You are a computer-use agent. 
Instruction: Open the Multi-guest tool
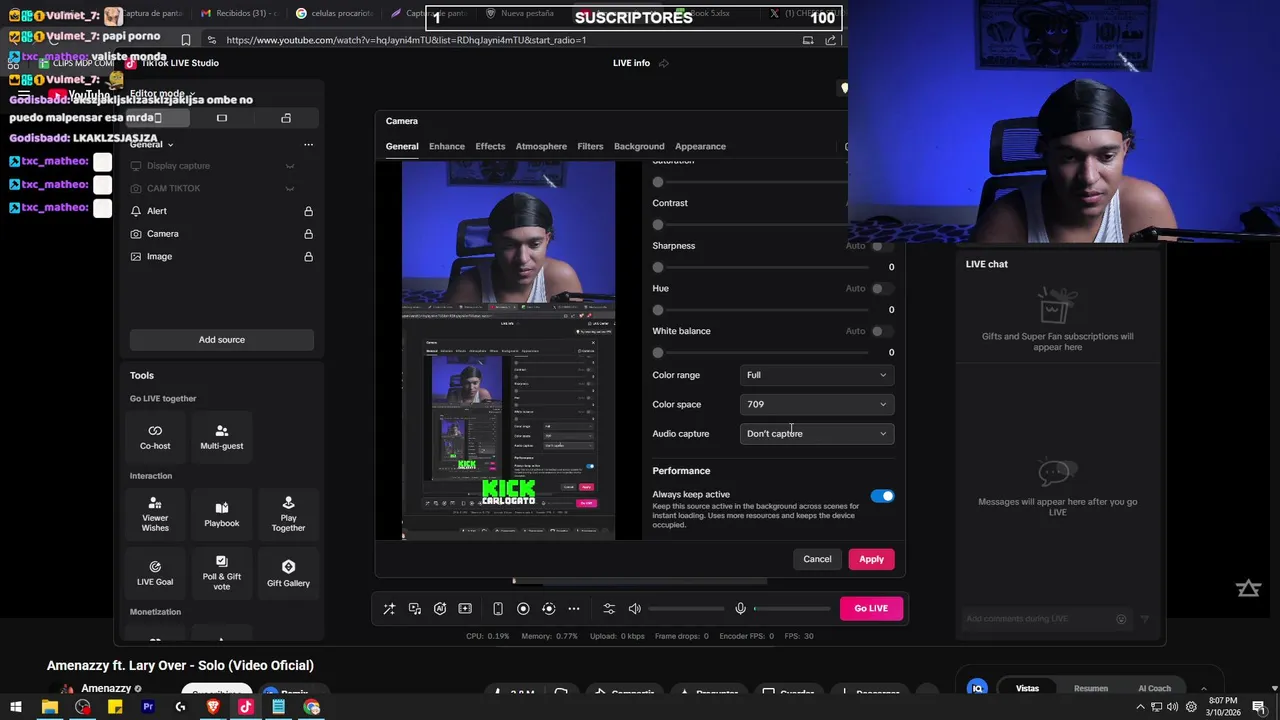222,437
